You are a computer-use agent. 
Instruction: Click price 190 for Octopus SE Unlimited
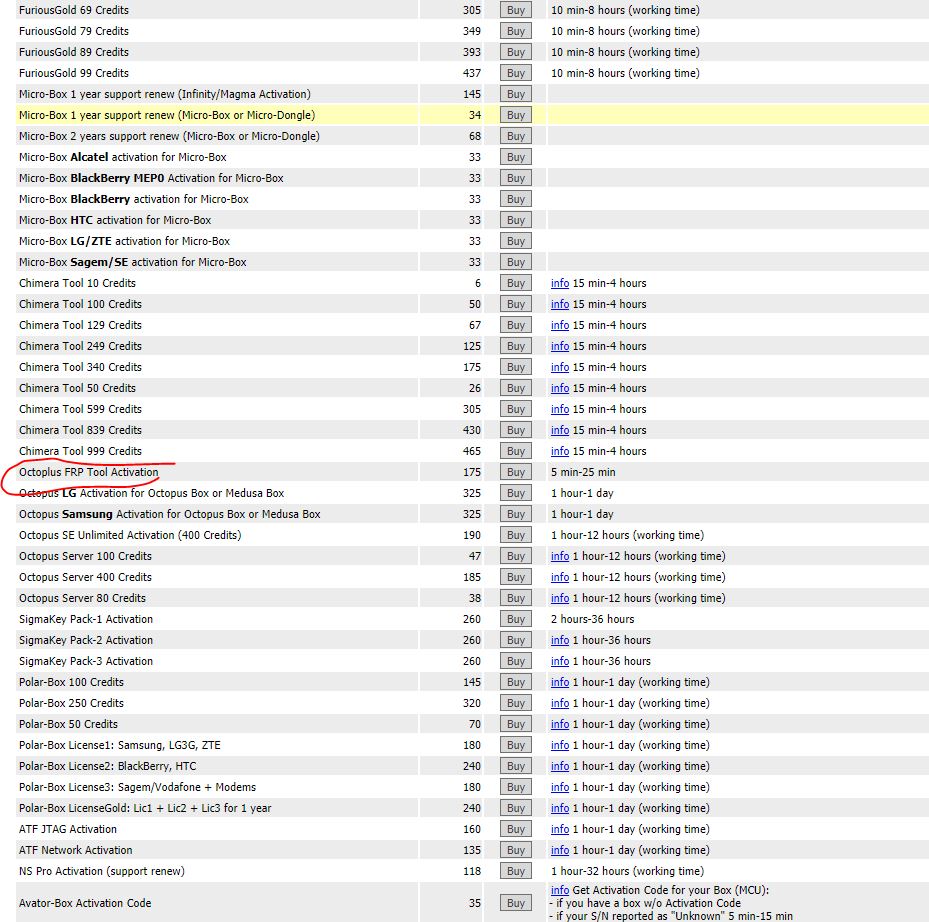[472, 536]
